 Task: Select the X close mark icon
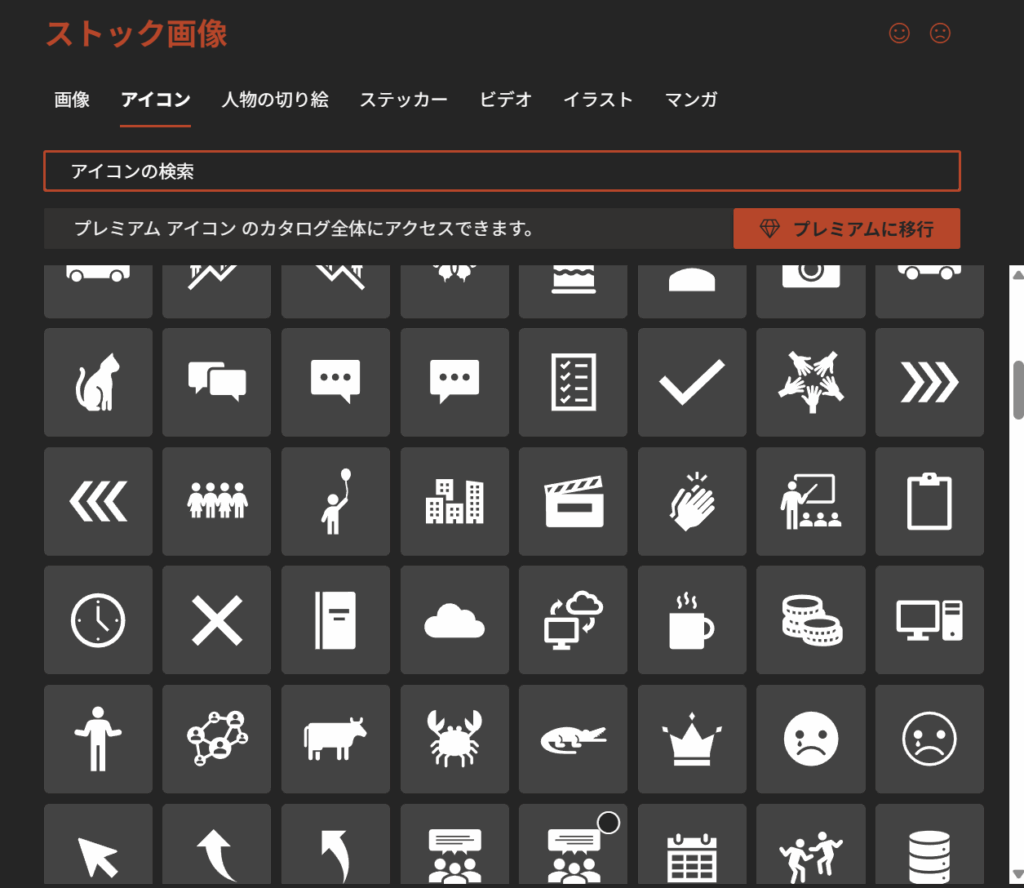click(217, 620)
